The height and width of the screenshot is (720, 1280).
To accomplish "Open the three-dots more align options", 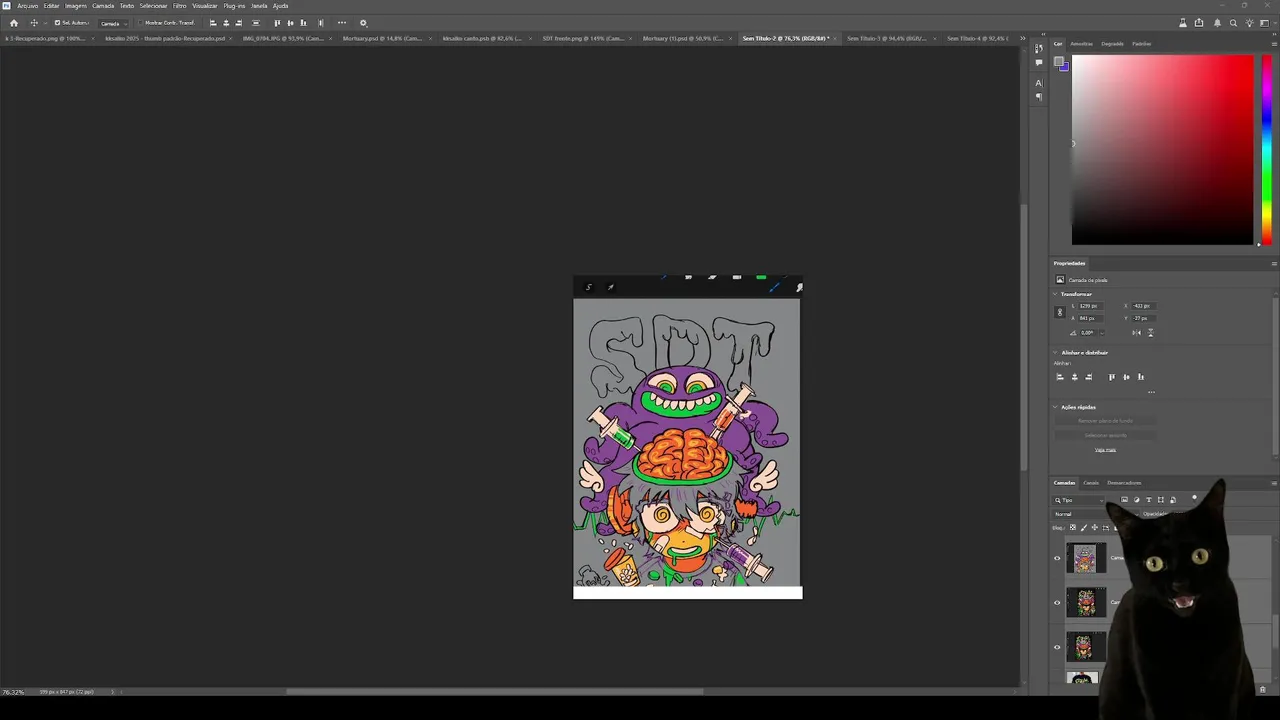I will pyautogui.click(x=342, y=23).
